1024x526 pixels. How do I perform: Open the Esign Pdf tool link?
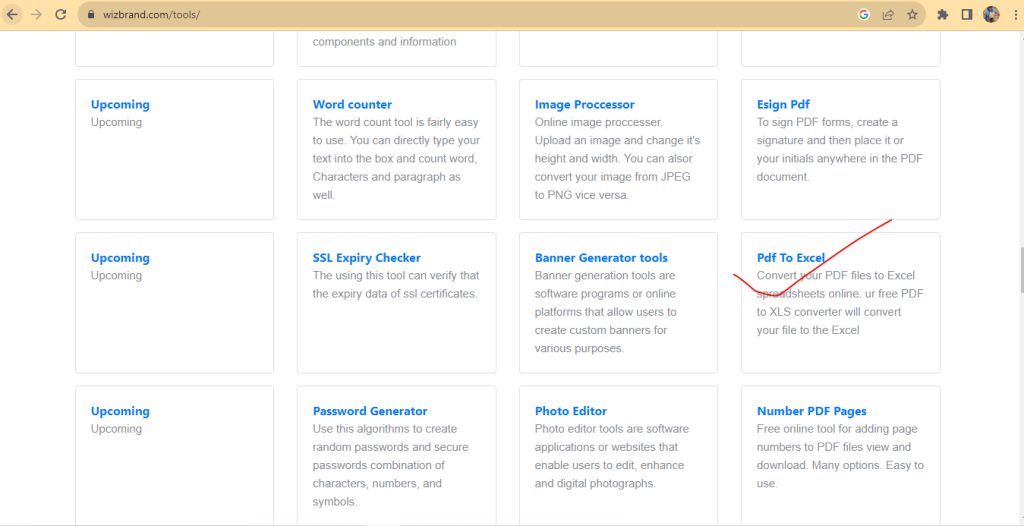coord(783,104)
